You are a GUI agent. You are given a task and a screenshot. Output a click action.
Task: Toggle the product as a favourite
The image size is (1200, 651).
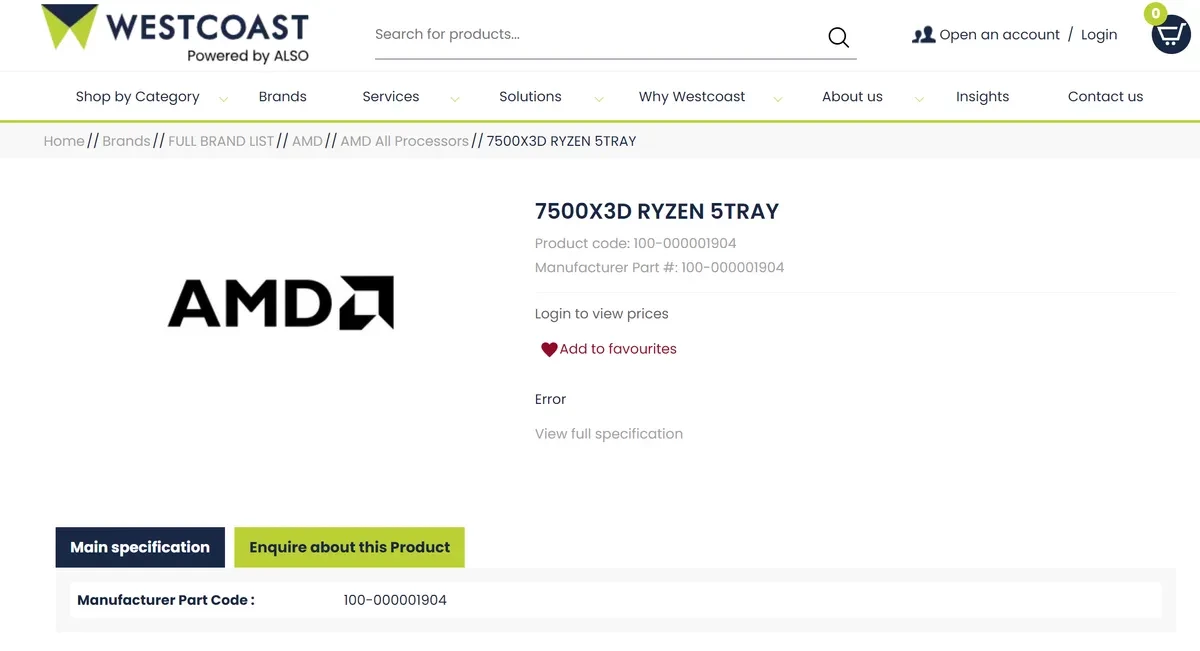[617, 349]
